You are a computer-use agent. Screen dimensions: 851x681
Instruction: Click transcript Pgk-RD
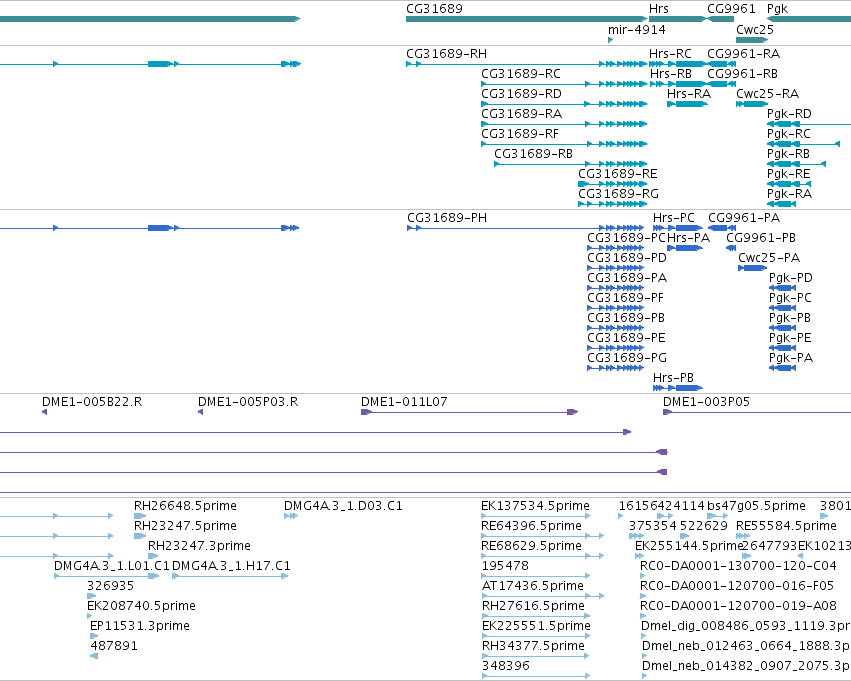809,124
